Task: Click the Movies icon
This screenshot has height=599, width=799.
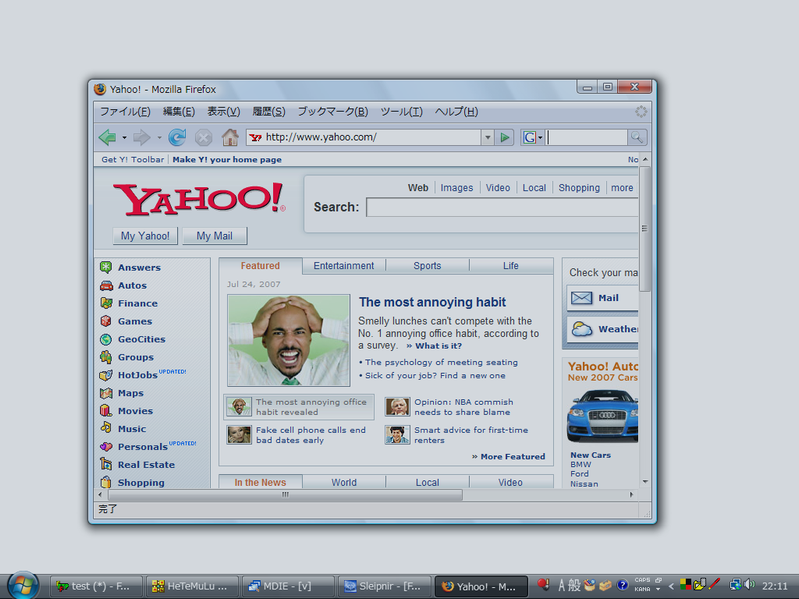Action: click(106, 411)
